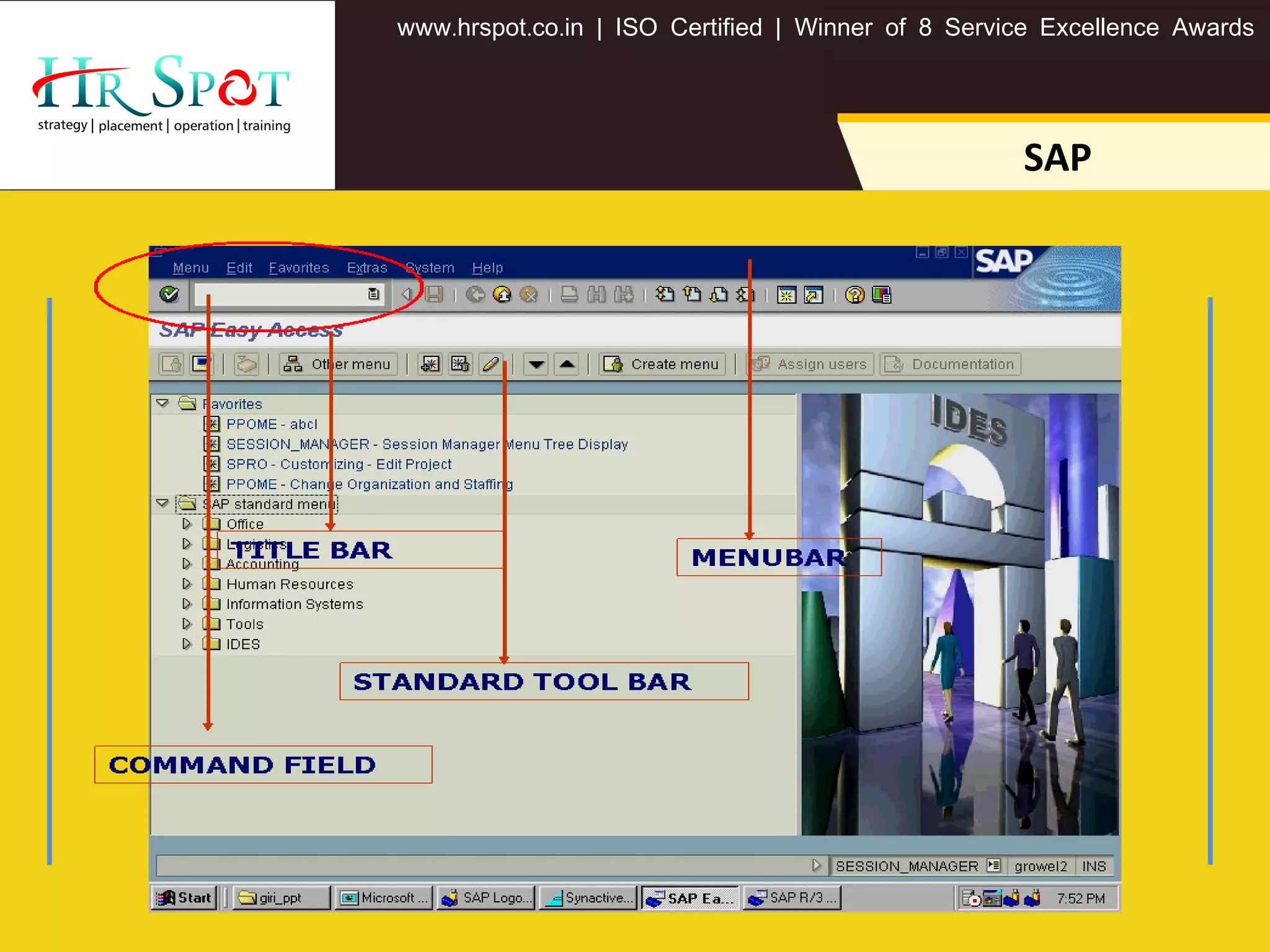Go to Last page icon
The image size is (1270, 952).
[745, 294]
